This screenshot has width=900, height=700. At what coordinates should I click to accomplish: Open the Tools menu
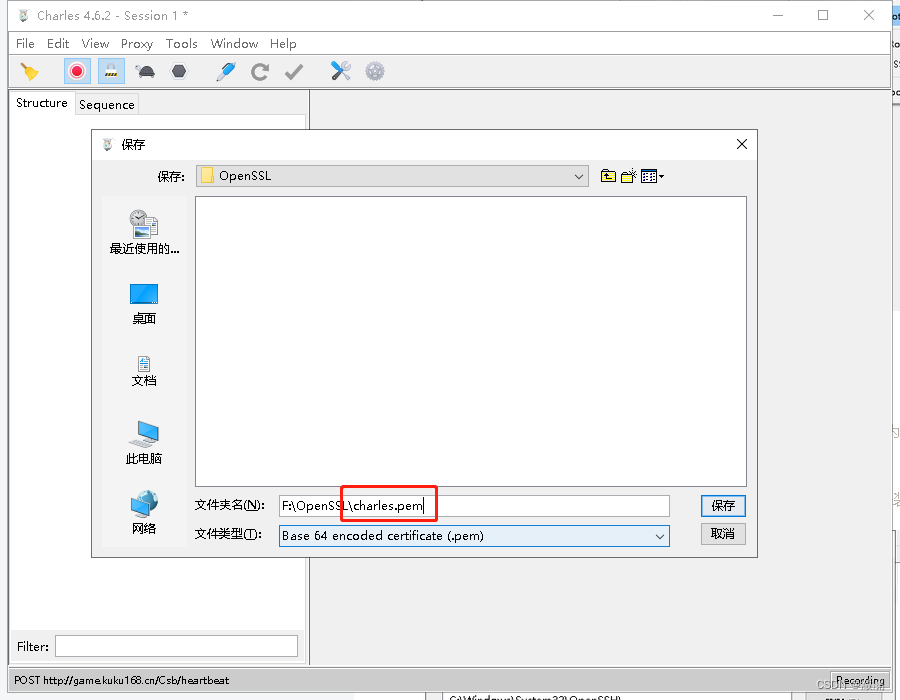click(x=181, y=44)
